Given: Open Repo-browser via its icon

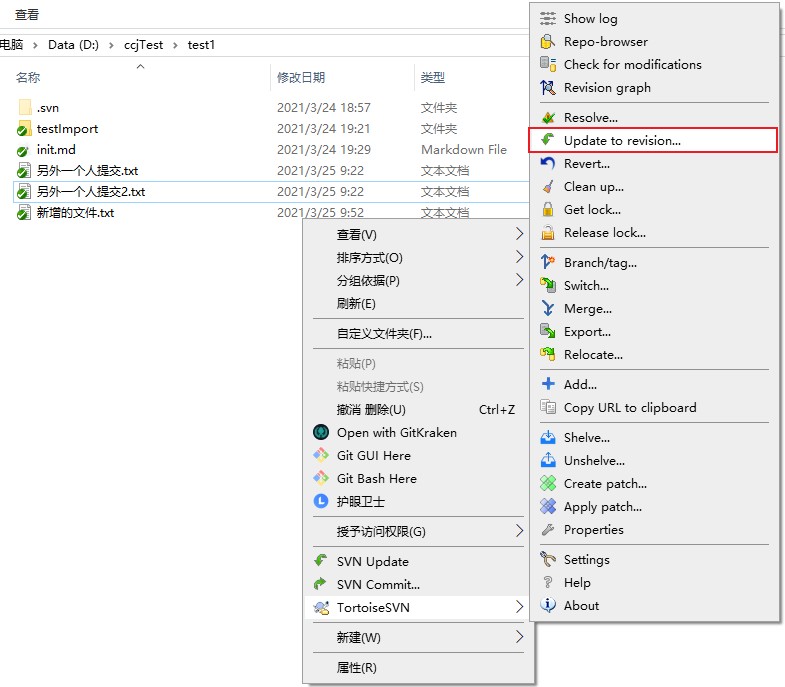Looking at the screenshot, I should 547,41.
